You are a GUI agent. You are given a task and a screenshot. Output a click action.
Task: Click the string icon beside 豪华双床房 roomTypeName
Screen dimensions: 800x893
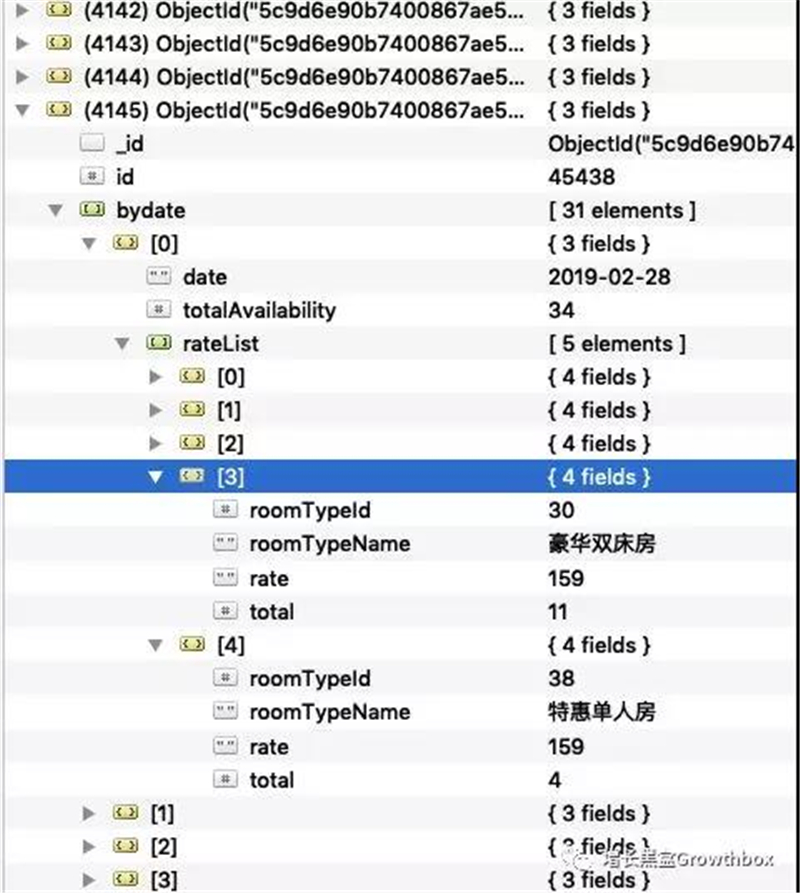(225, 543)
